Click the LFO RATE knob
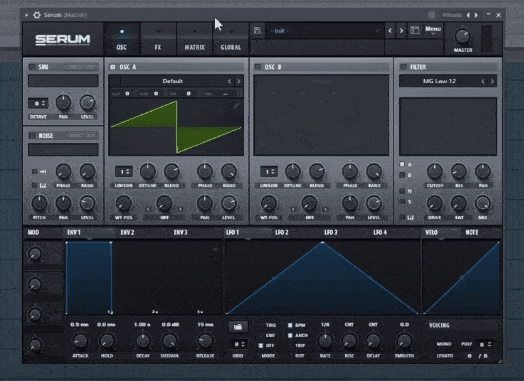 point(325,341)
